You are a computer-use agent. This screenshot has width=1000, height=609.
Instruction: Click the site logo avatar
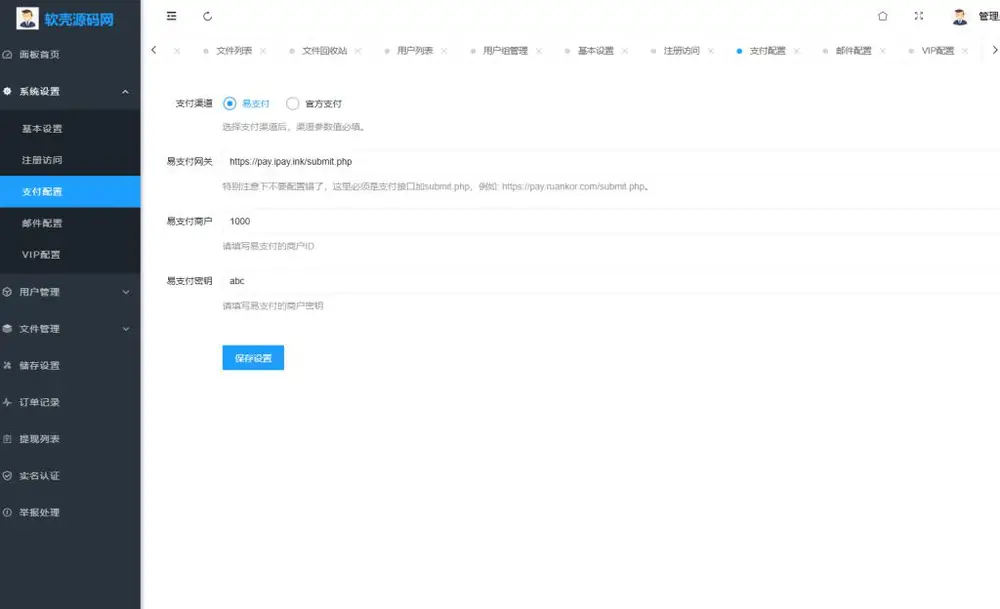tap(27, 18)
